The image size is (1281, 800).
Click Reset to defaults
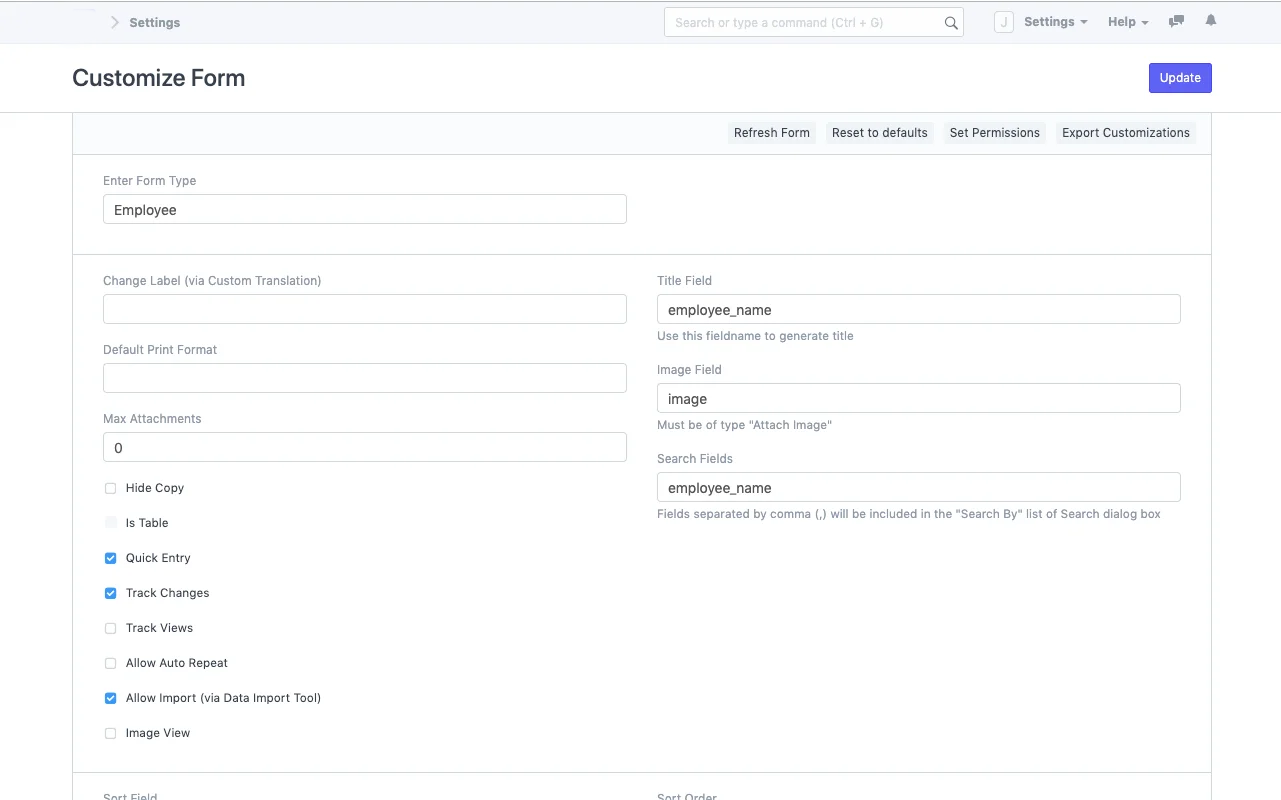pos(879,132)
